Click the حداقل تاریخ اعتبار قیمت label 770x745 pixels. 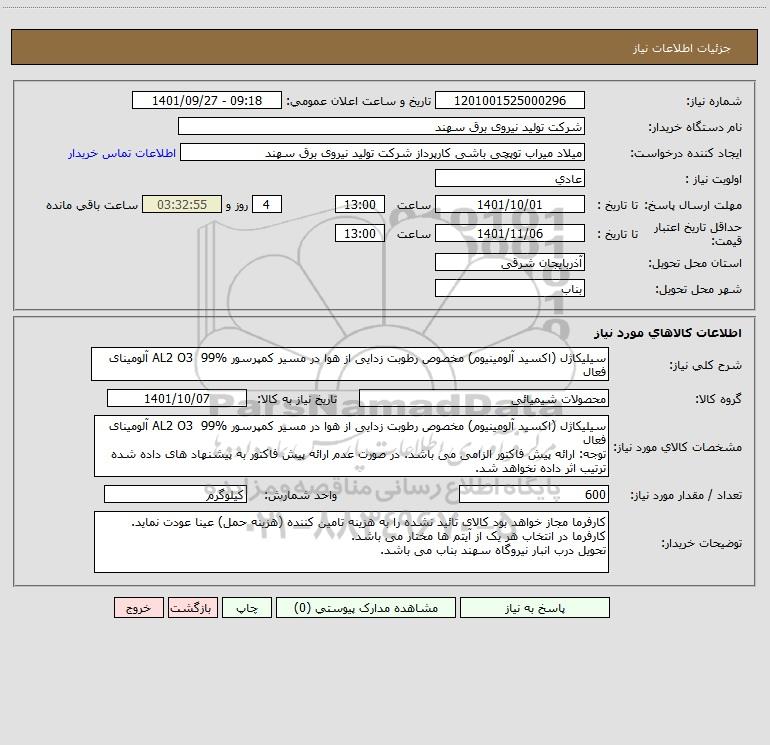(x=698, y=234)
